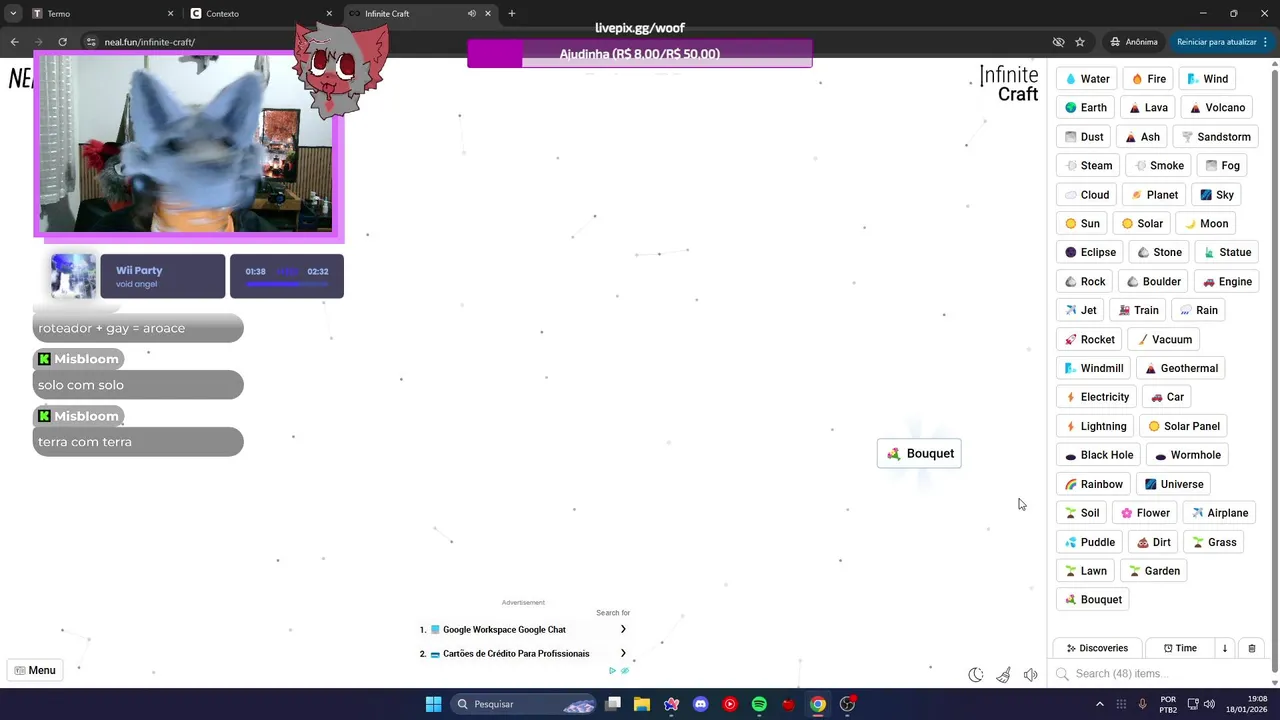Open the Menu button
The image size is (1280, 720).
click(34, 670)
